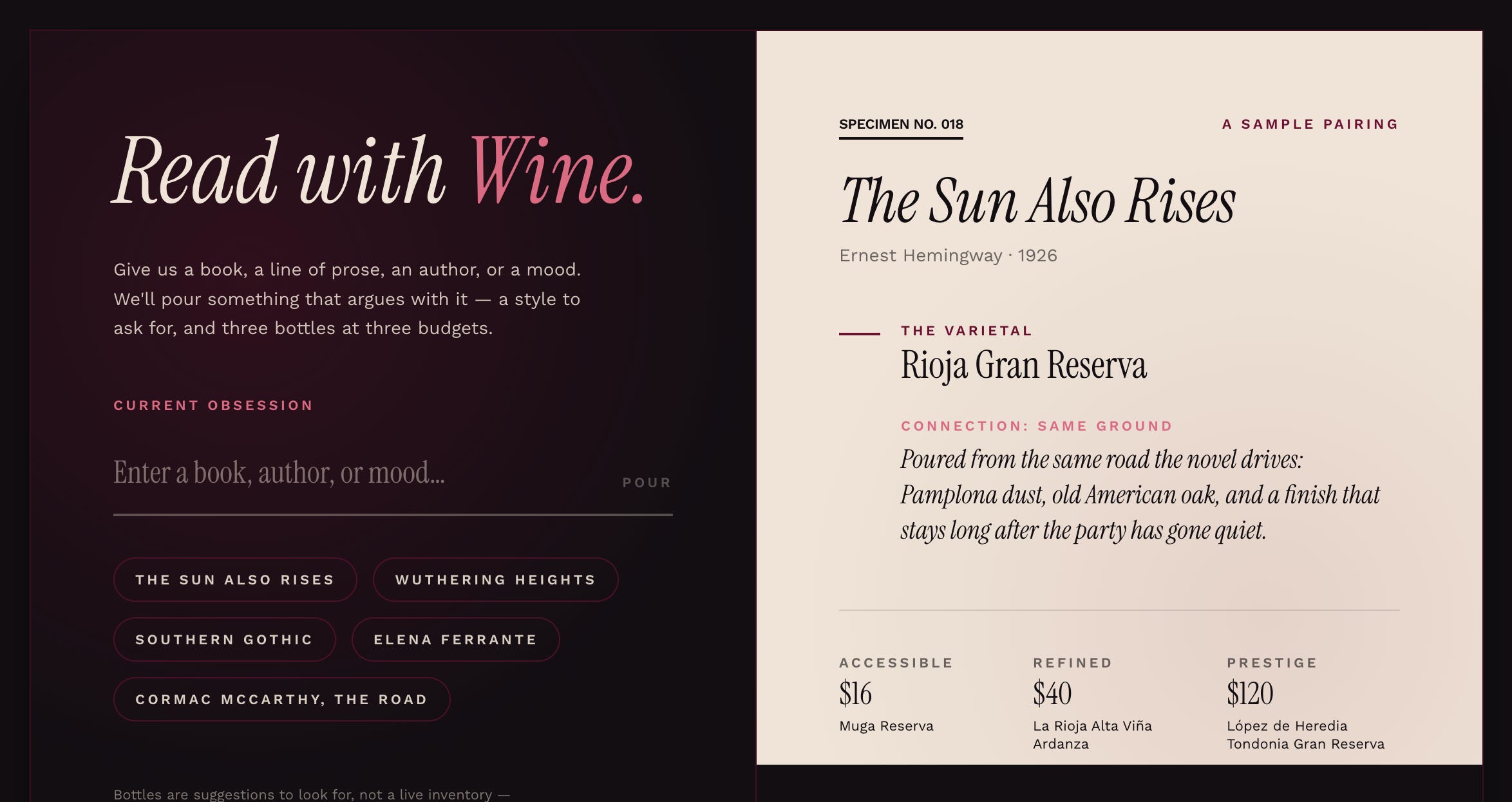Screen dimensions: 1512x802
Task: Select the Accessible $16 price tier
Action: coord(896,682)
